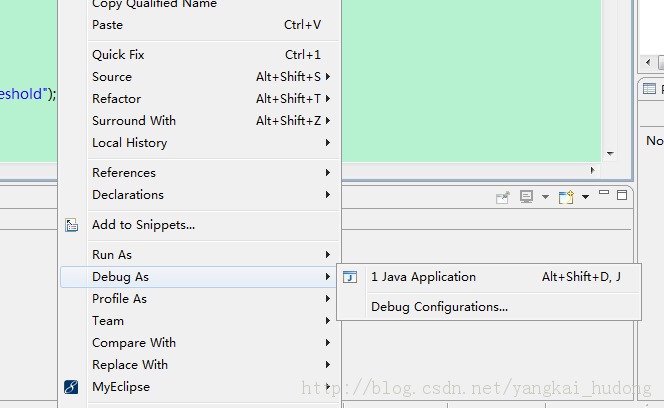The image size is (664, 408).
Task: Open the Profile As menu entry
Action: pos(200,299)
